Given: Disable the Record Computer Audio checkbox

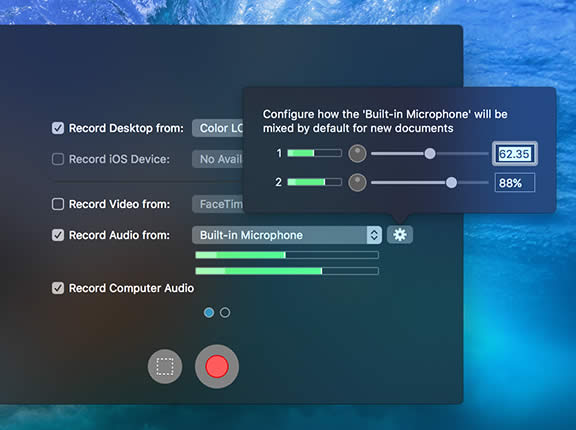Looking at the screenshot, I should pos(58,288).
